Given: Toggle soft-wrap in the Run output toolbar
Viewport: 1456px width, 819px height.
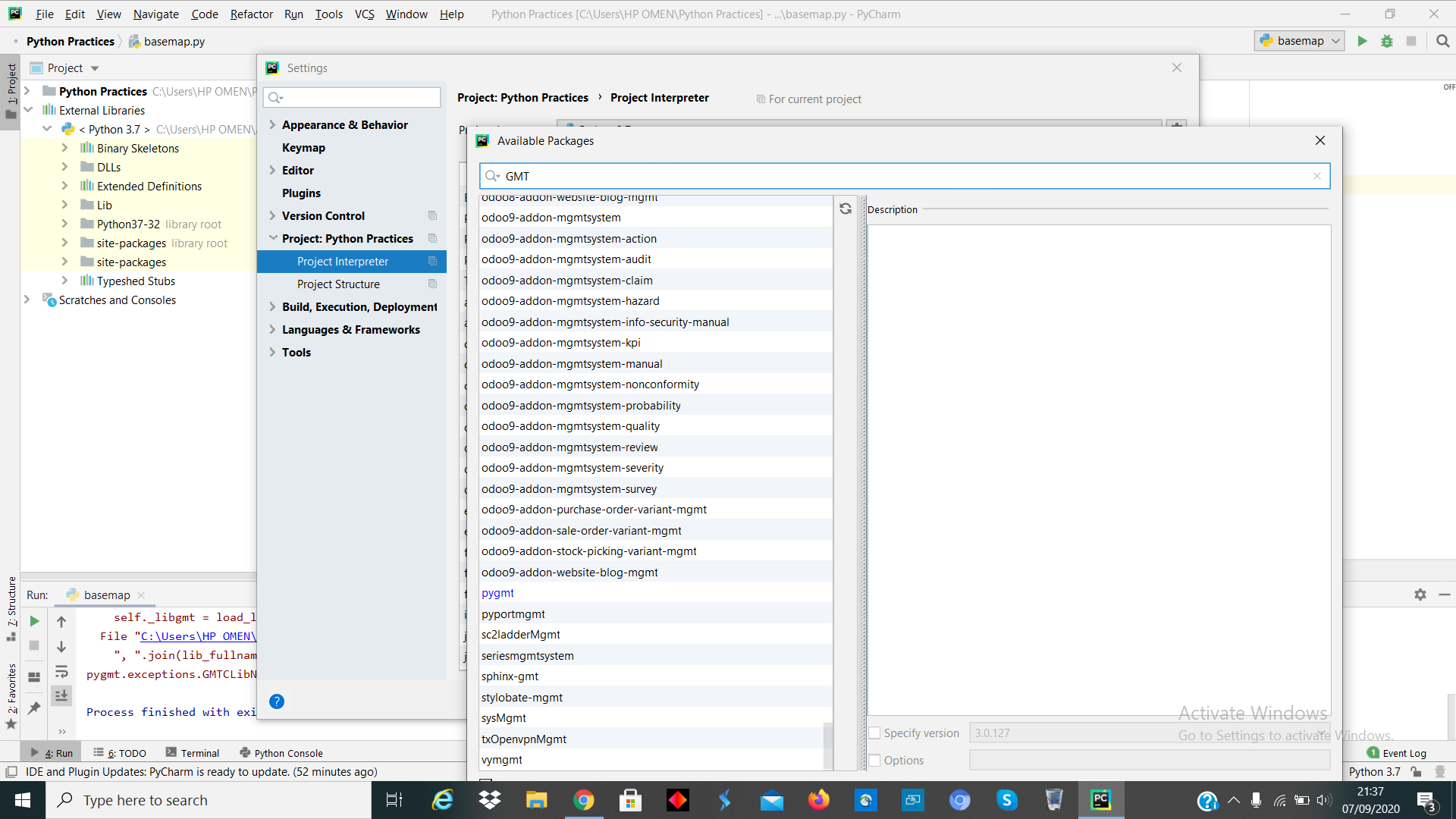Looking at the screenshot, I should [x=61, y=671].
